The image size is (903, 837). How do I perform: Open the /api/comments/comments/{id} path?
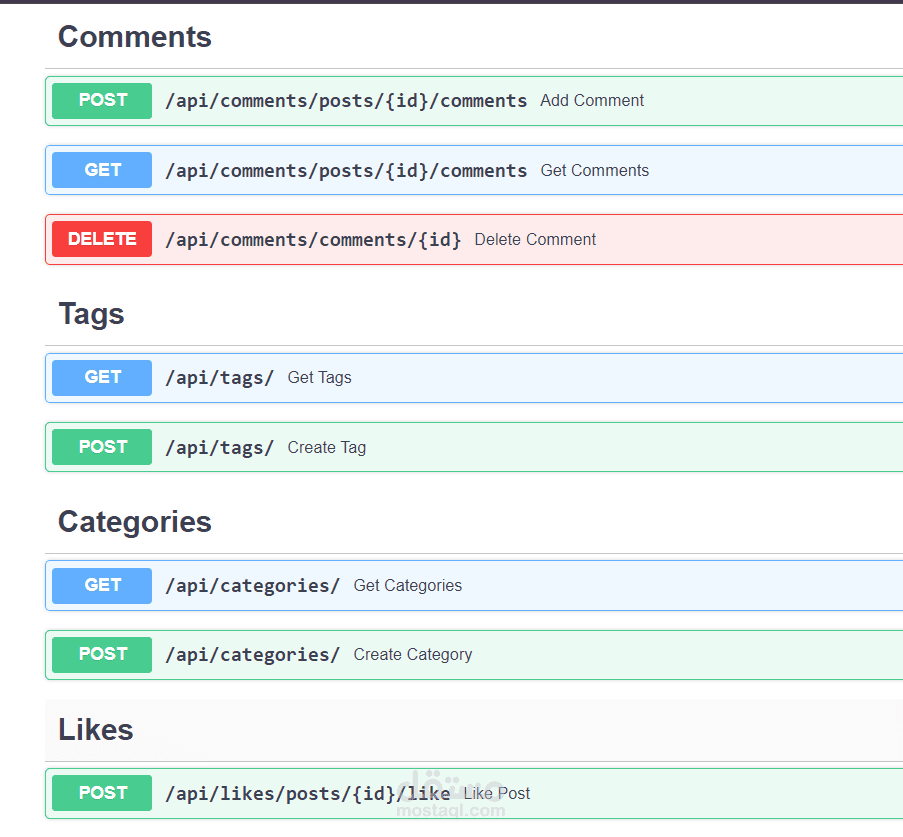tap(313, 240)
